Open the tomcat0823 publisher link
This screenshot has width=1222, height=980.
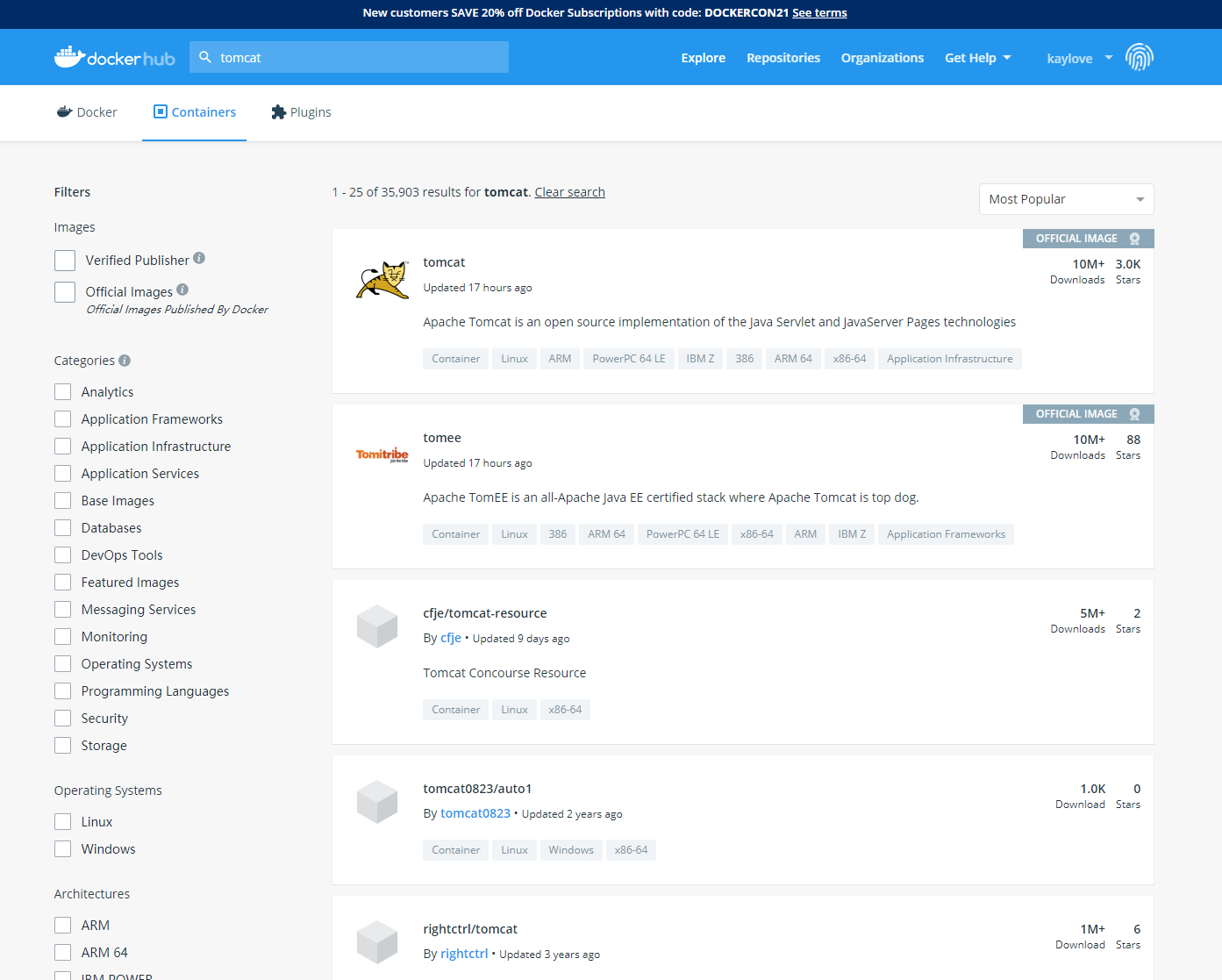click(475, 813)
